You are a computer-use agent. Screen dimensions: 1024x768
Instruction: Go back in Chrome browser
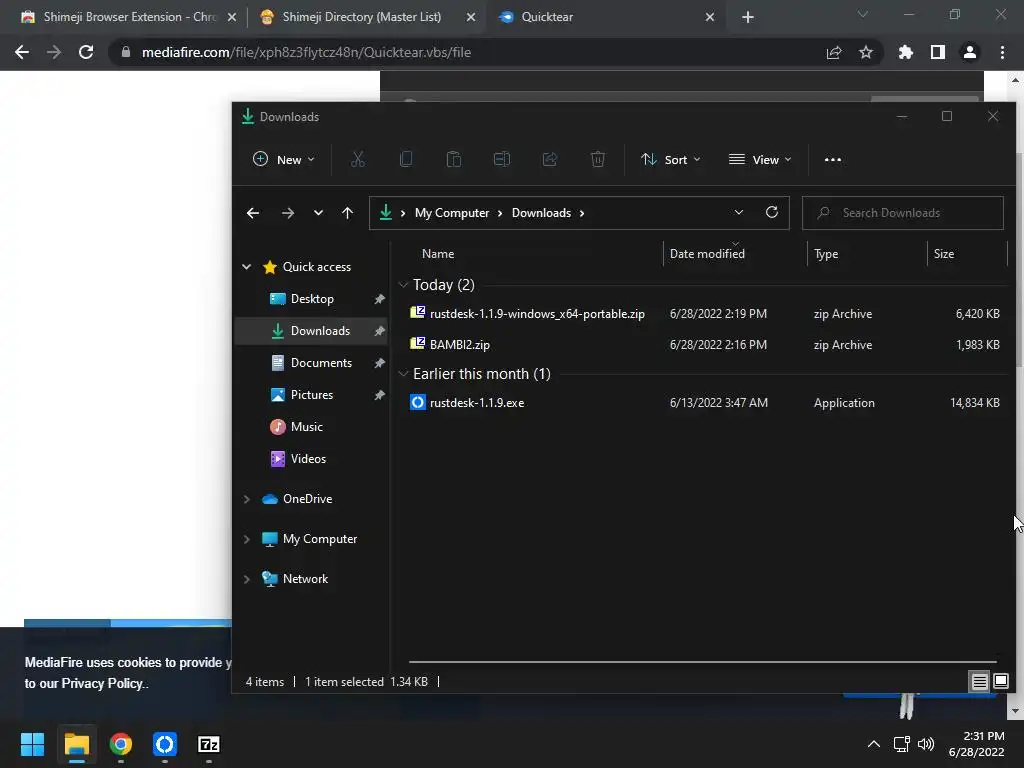[22, 52]
